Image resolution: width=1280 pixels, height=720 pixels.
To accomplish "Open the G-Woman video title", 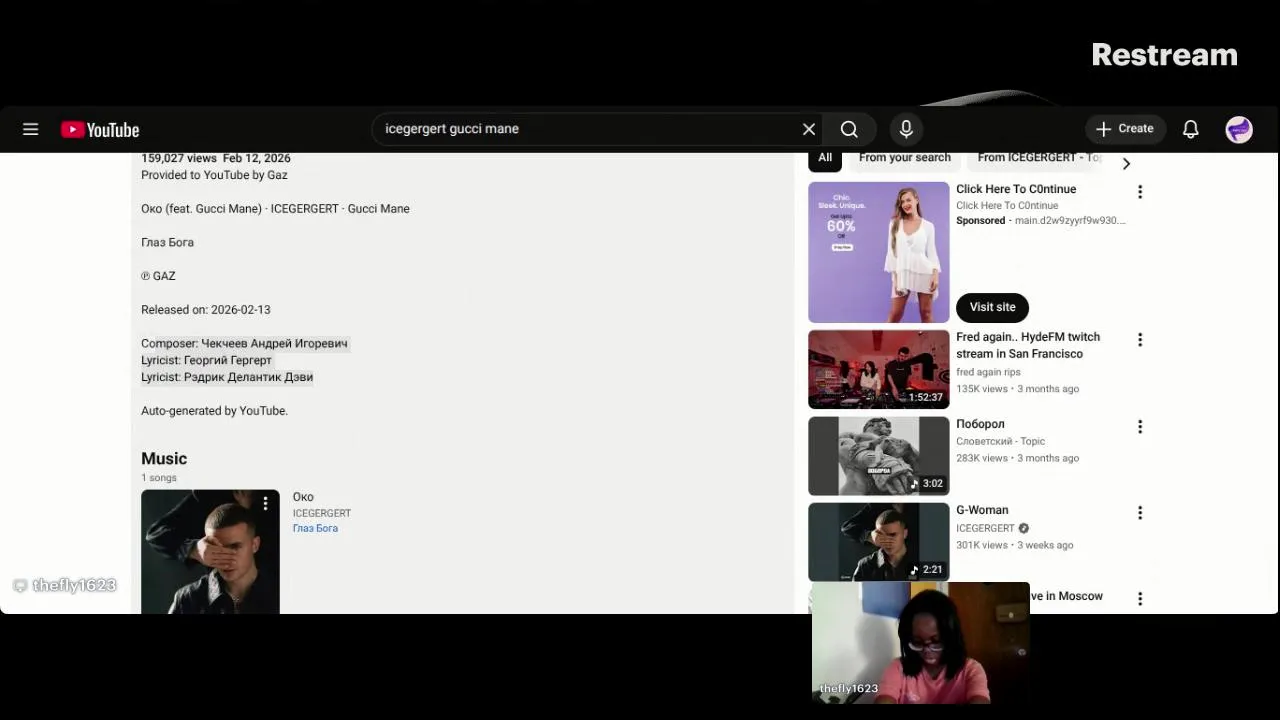I will coord(982,510).
